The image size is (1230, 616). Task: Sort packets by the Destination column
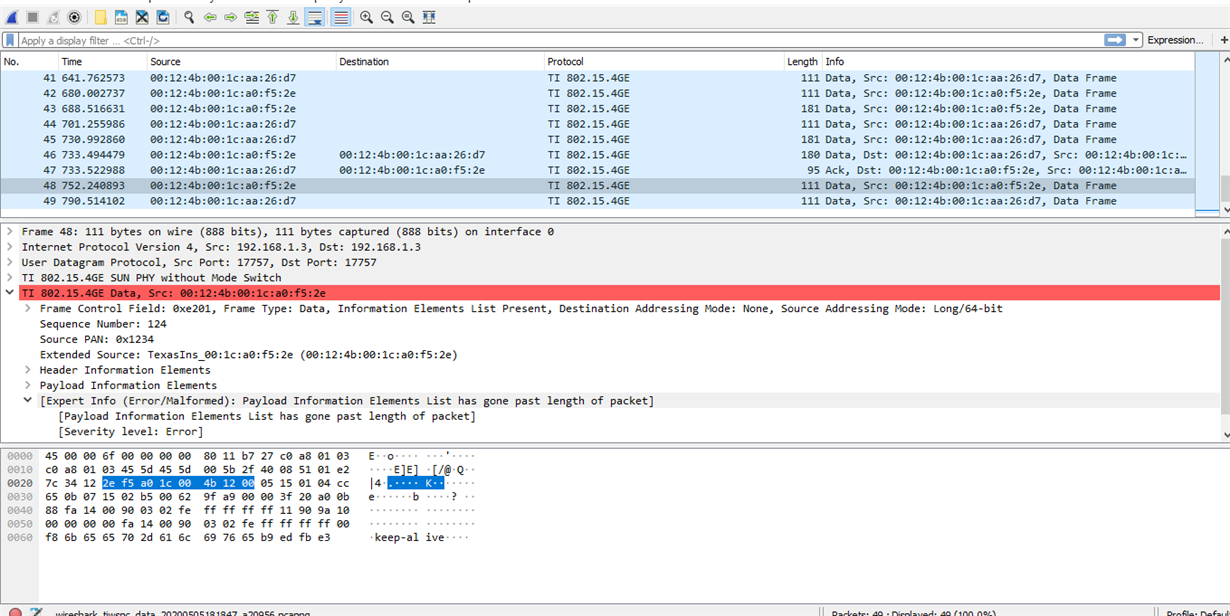point(440,61)
